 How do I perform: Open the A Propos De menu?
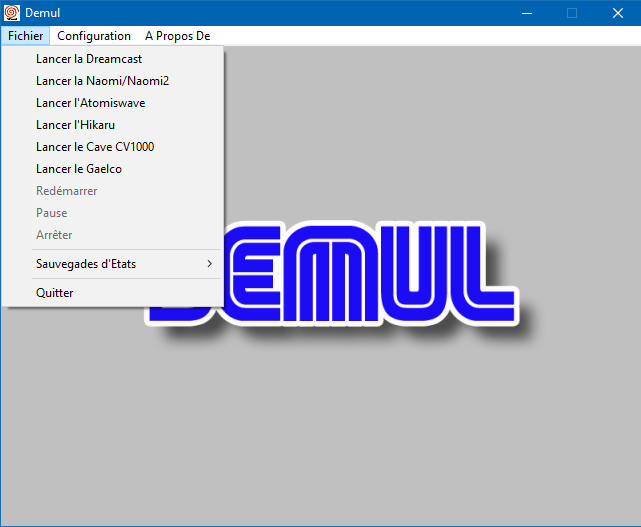click(x=177, y=36)
